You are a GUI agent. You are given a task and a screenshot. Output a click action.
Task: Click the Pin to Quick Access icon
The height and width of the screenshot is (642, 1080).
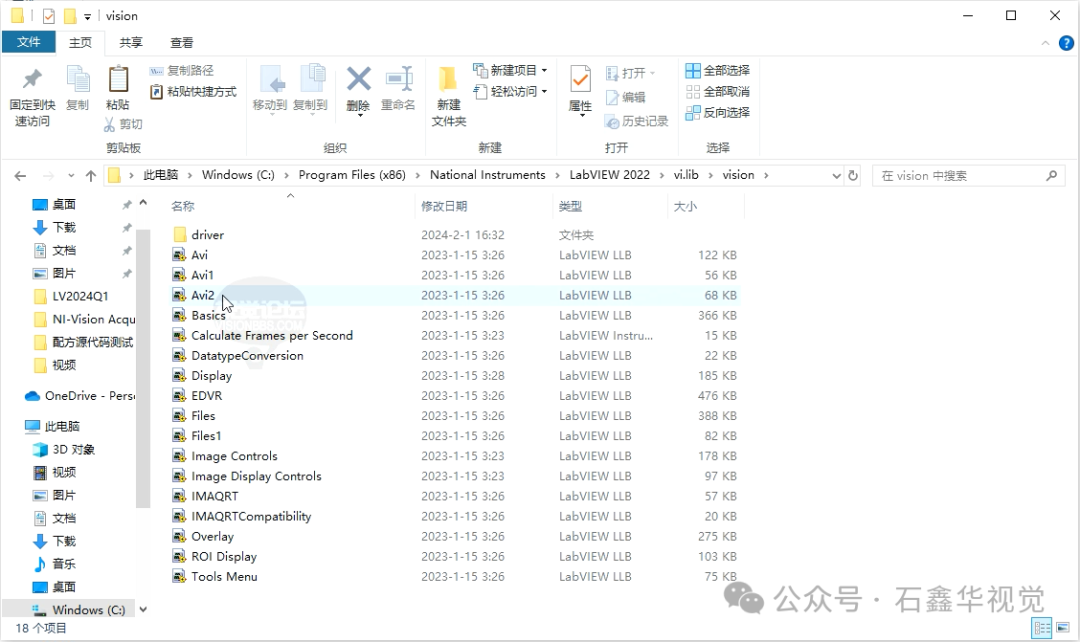pyautogui.click(x=32, y=80)
